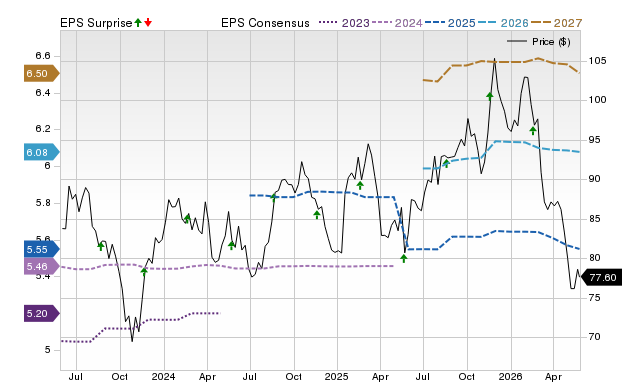Click the 80 price axis label
Screen dimensions: 640x382
(x=594, y=258)
